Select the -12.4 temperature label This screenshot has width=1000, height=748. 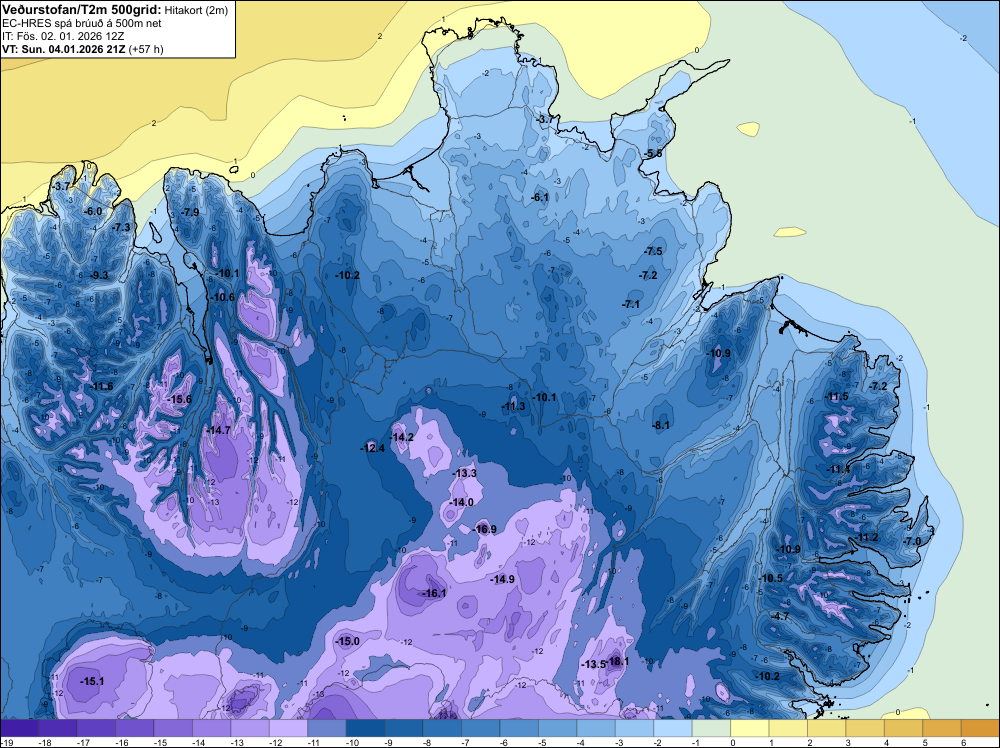coord(372,448)
